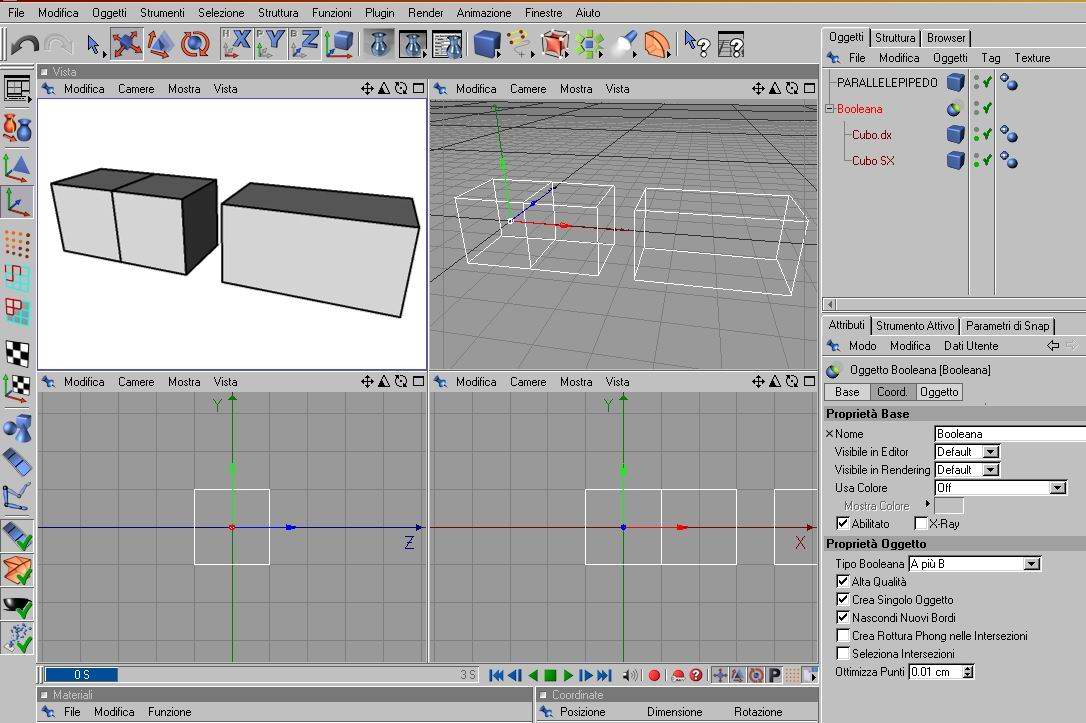Screen dimensions: 1086x723
Task: Toggle the Y axis lock
Action: (270, 44)
